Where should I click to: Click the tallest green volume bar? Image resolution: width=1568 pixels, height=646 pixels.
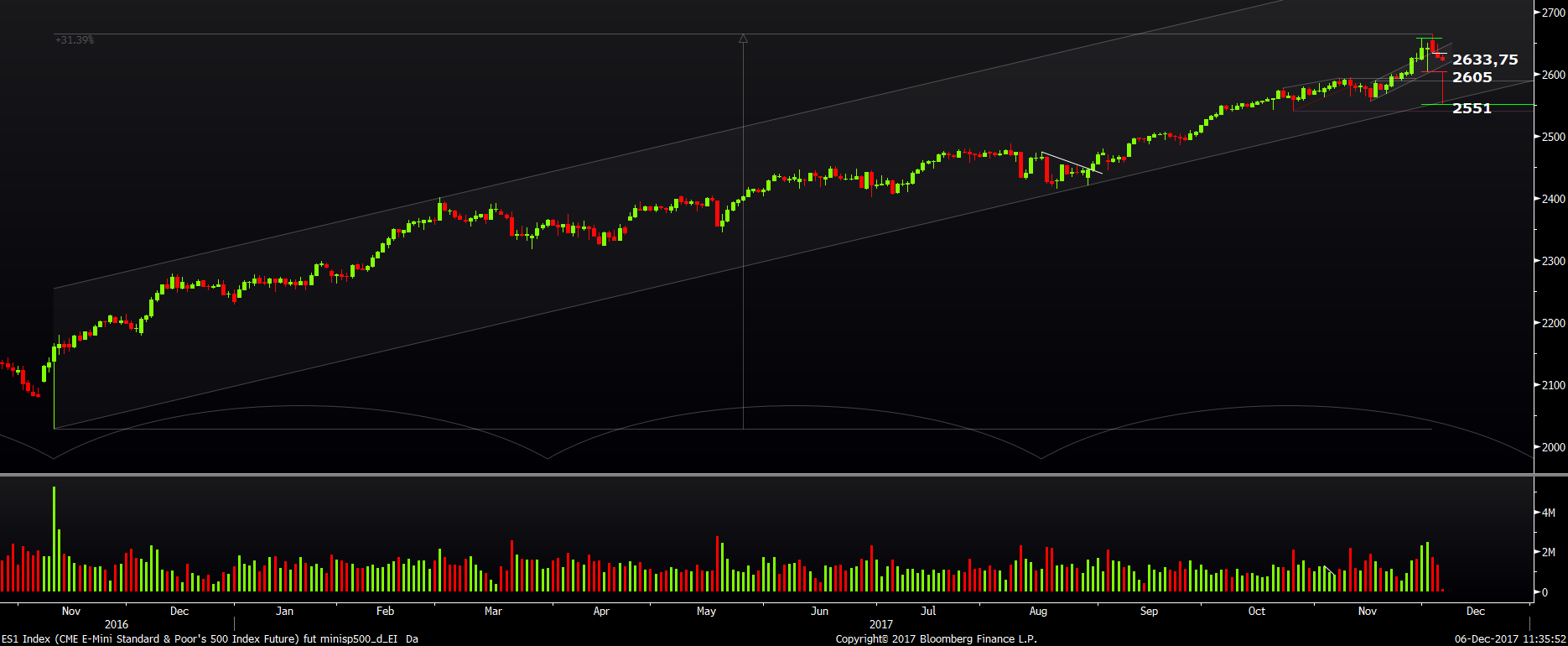pyautogui.click(x=54, y=537)
